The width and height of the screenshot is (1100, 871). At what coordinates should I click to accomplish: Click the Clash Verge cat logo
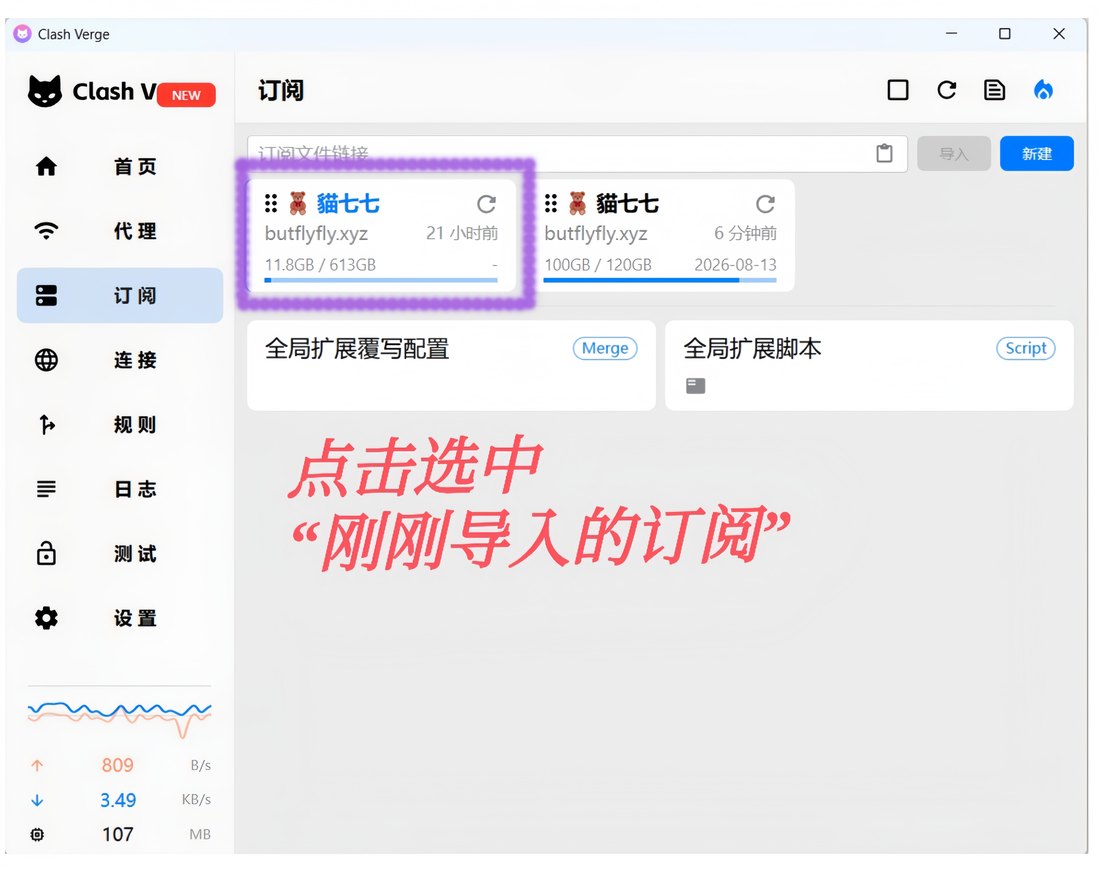point(45,91)
